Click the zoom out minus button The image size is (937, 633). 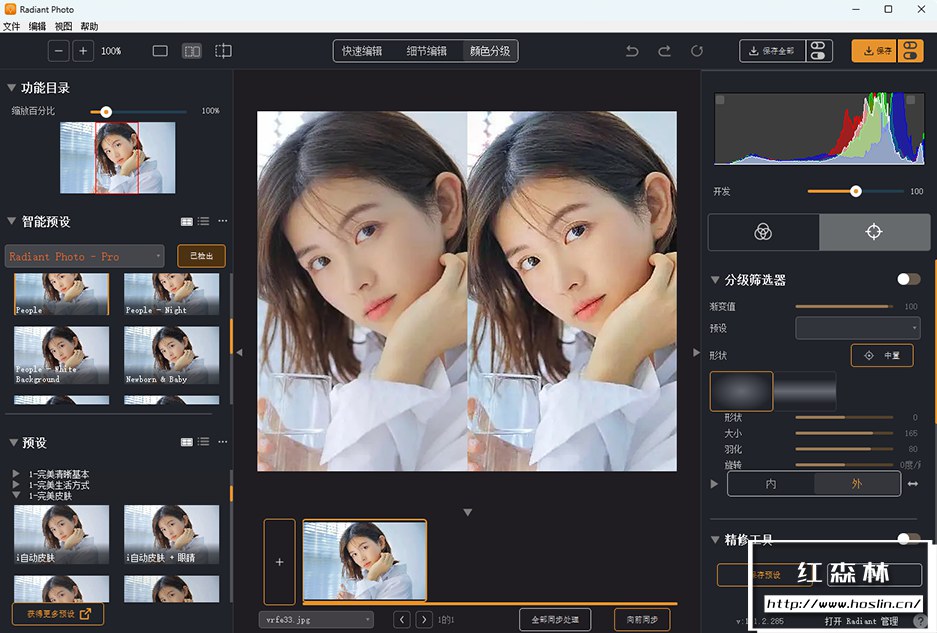59,51
